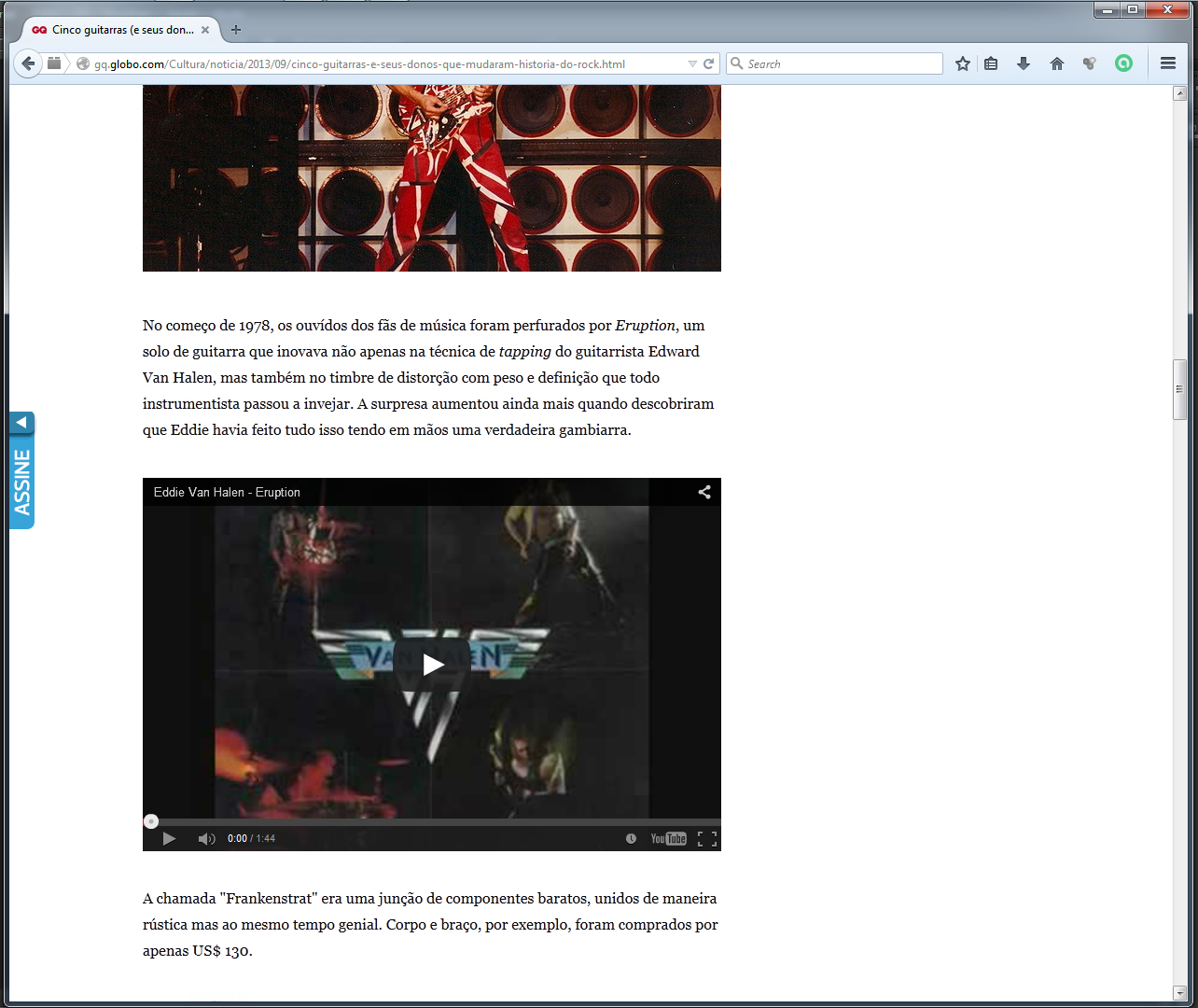This screenshot has width=1198, height=1008.
Task: Open the downloads arrow icon
Action: (1024, 63)
